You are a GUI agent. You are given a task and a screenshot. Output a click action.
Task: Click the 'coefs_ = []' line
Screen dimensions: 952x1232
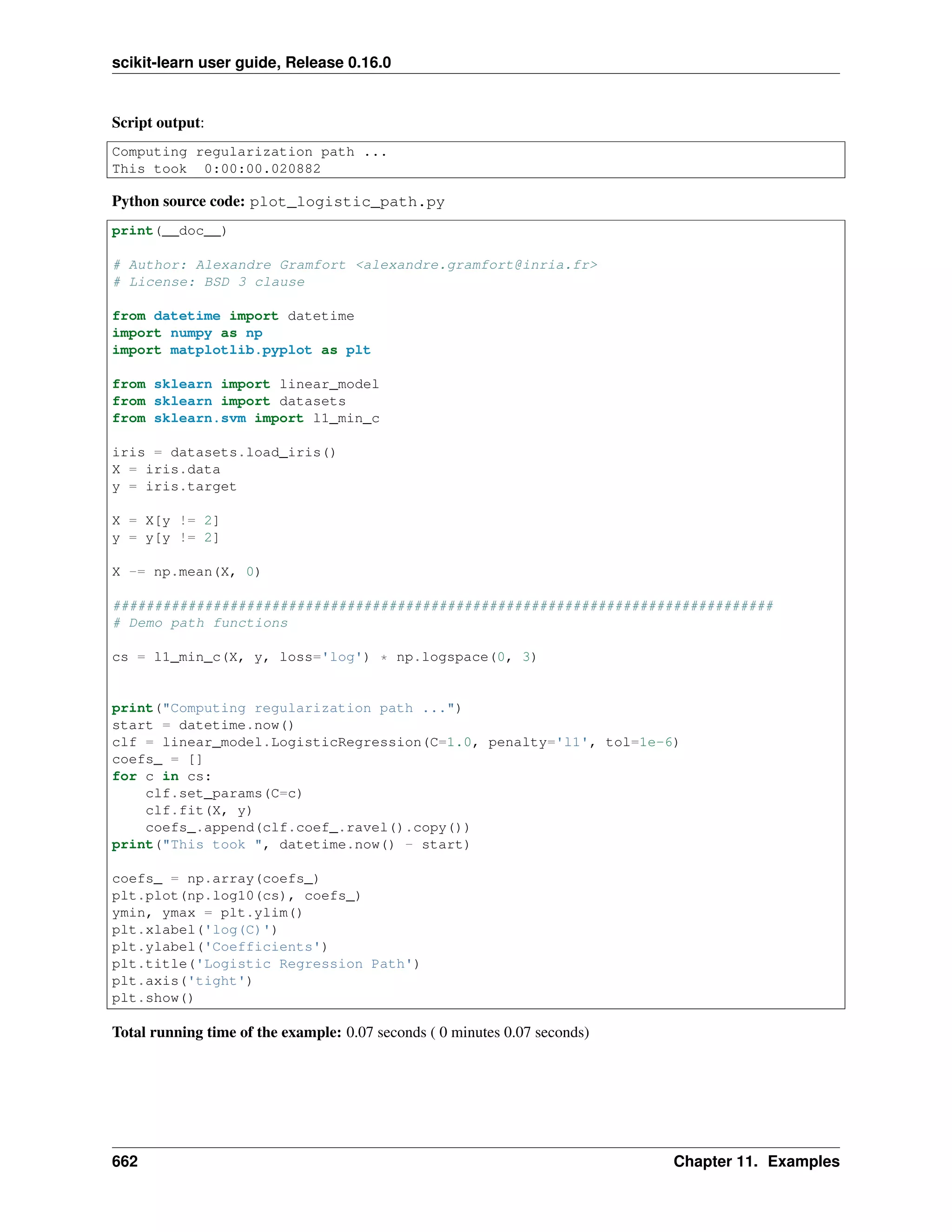click(157, 759)
